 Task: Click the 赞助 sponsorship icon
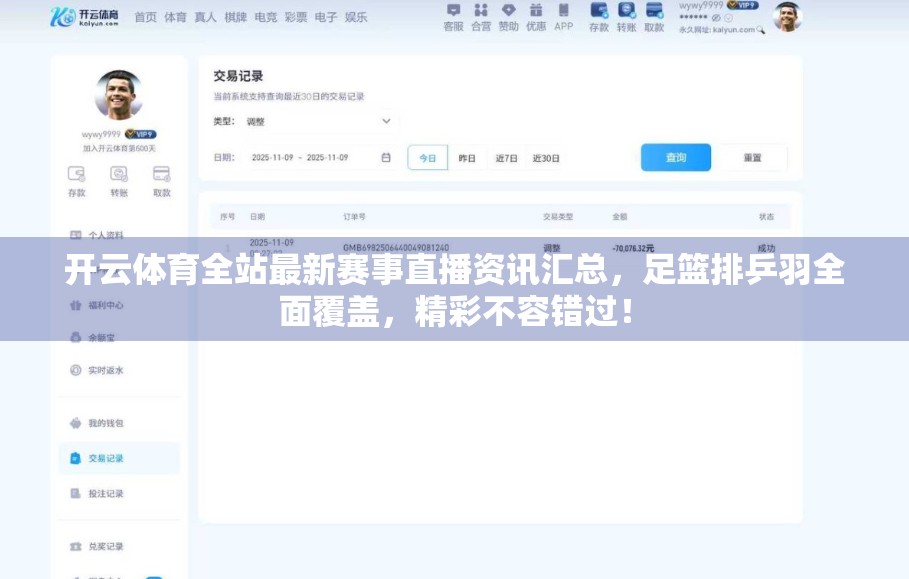(509, 18)
